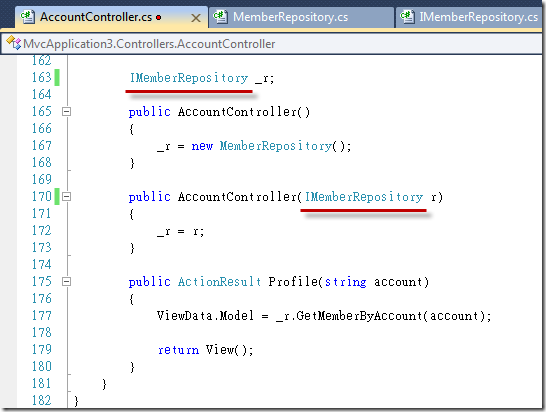Image resolution: width=546 pixels, height=412 pixels.
Task: Close the AccountController.cs tab
Action: point(196,18)
